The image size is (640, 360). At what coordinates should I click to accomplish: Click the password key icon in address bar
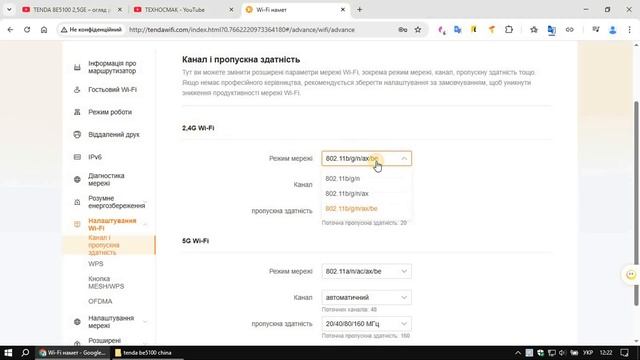coord(402,29)
